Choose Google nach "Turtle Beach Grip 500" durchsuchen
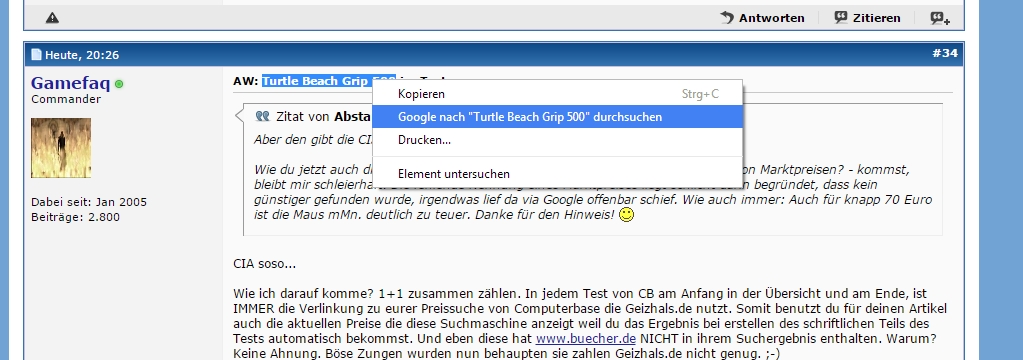 click(x=557, y=117)
